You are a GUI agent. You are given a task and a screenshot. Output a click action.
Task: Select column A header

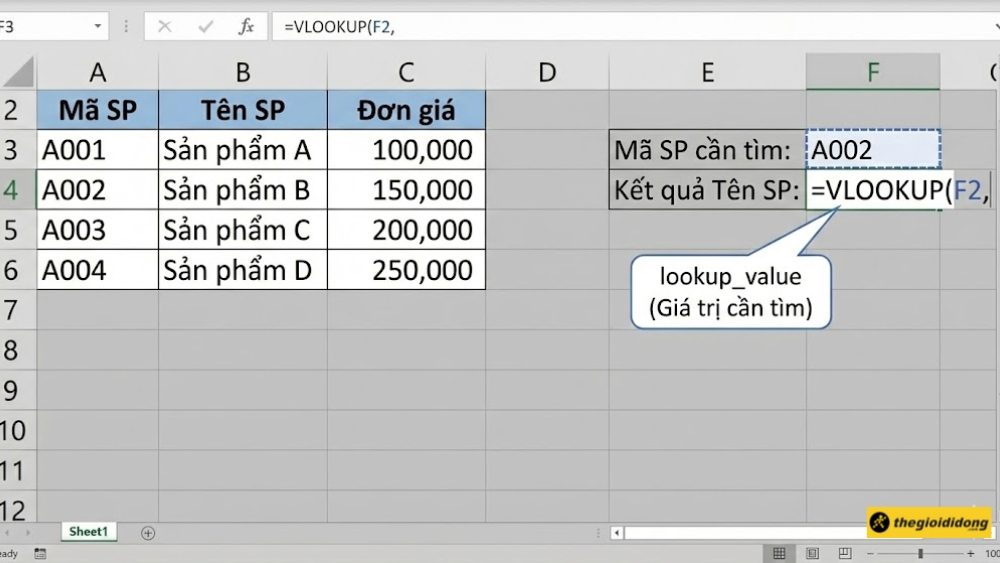click(98, 72)
